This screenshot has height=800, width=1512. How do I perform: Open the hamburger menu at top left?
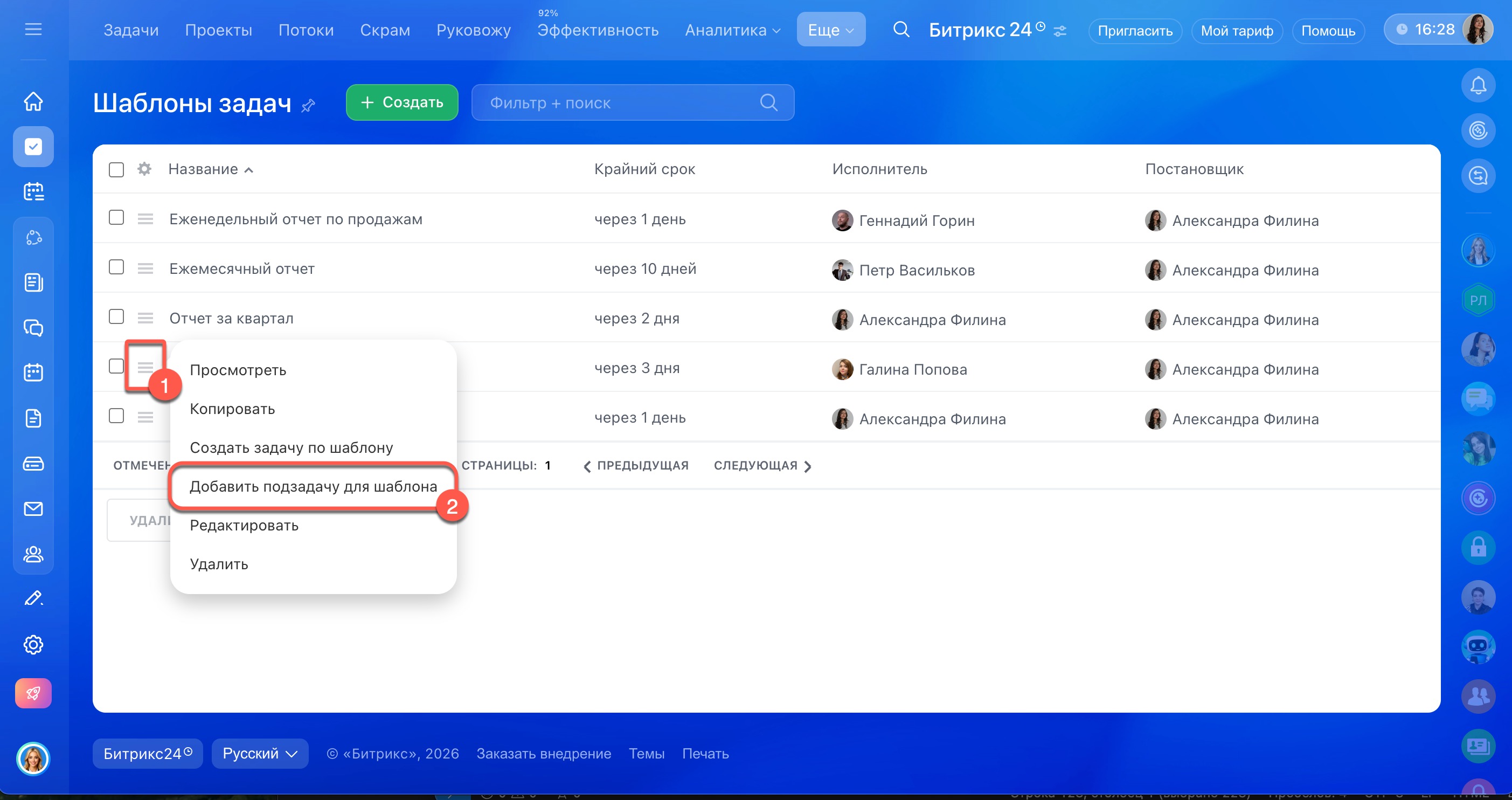(33, 29)
